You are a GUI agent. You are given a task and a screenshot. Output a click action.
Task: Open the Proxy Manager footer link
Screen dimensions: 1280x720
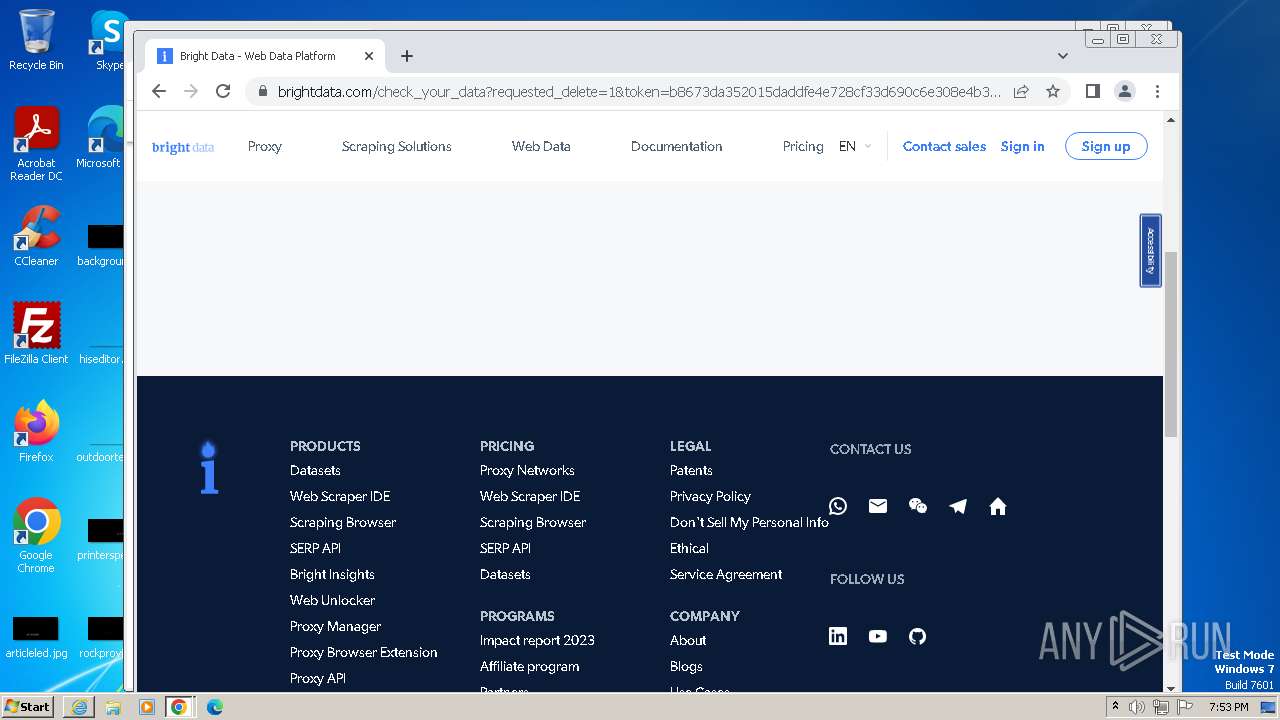(335, 626)
